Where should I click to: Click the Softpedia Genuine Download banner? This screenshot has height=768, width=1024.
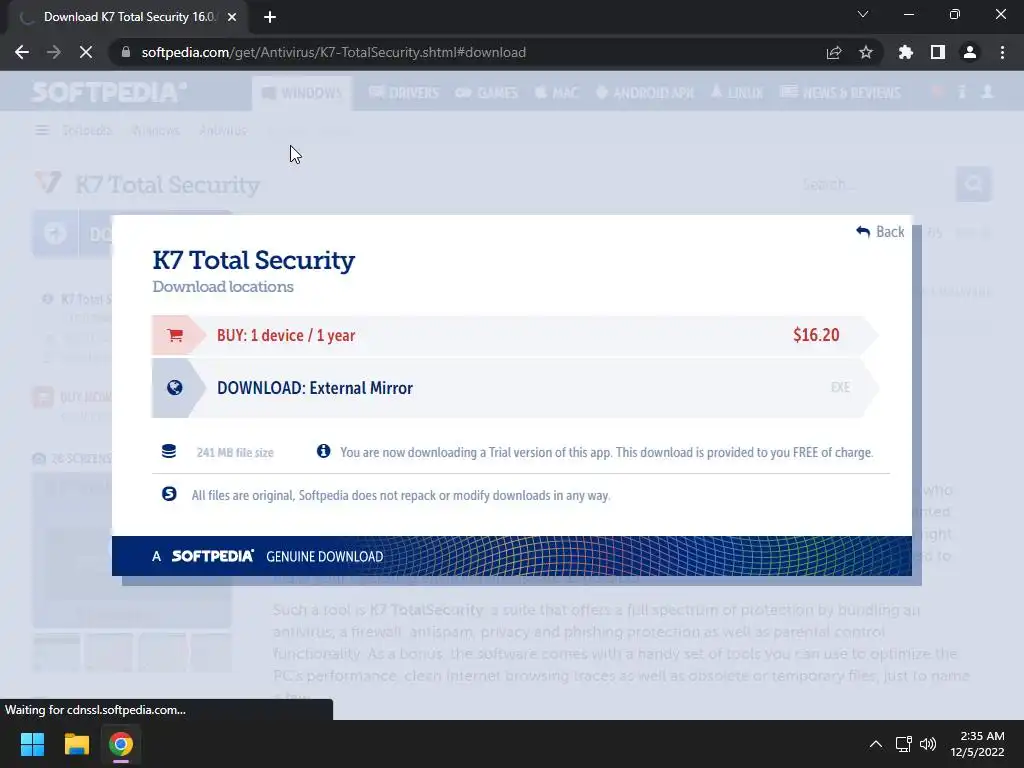[511, 556]
